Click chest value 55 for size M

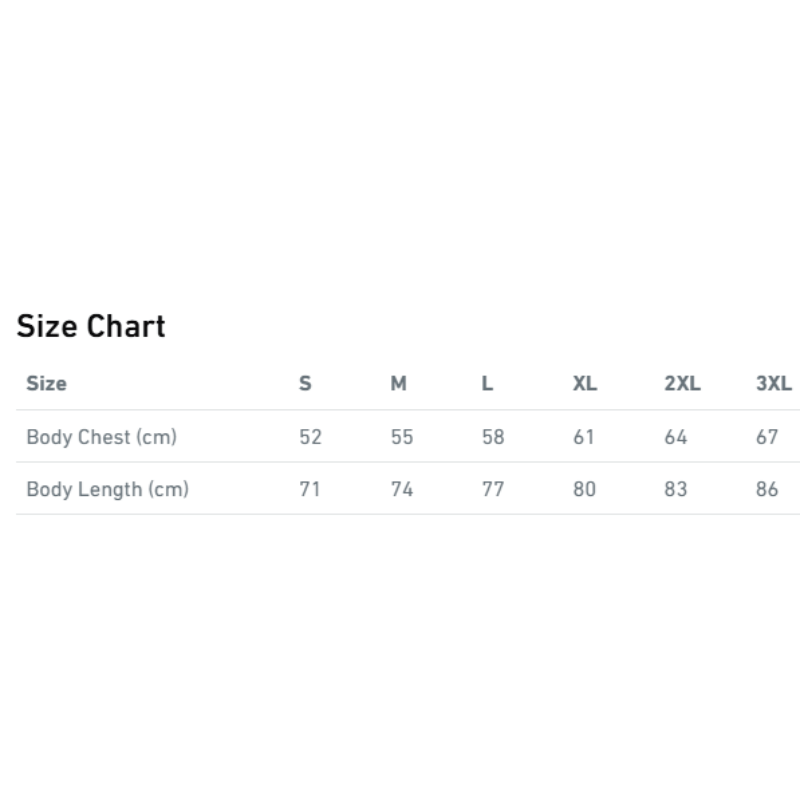point(402,437)
